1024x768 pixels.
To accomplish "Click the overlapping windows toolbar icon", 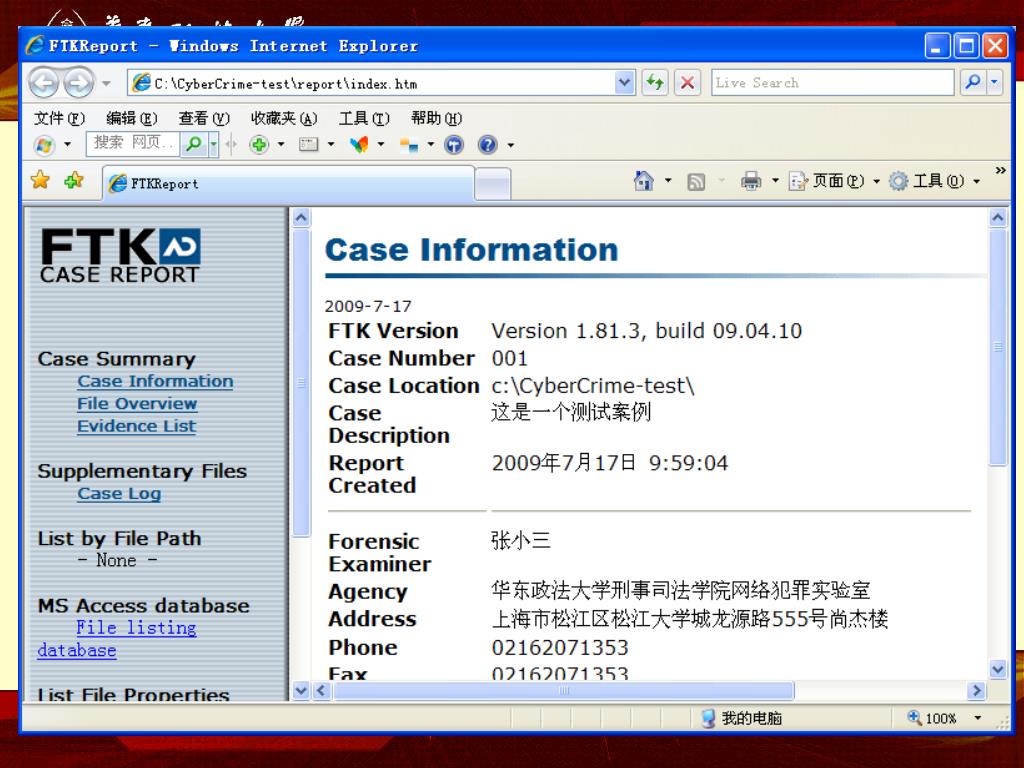I will point(409,144).
